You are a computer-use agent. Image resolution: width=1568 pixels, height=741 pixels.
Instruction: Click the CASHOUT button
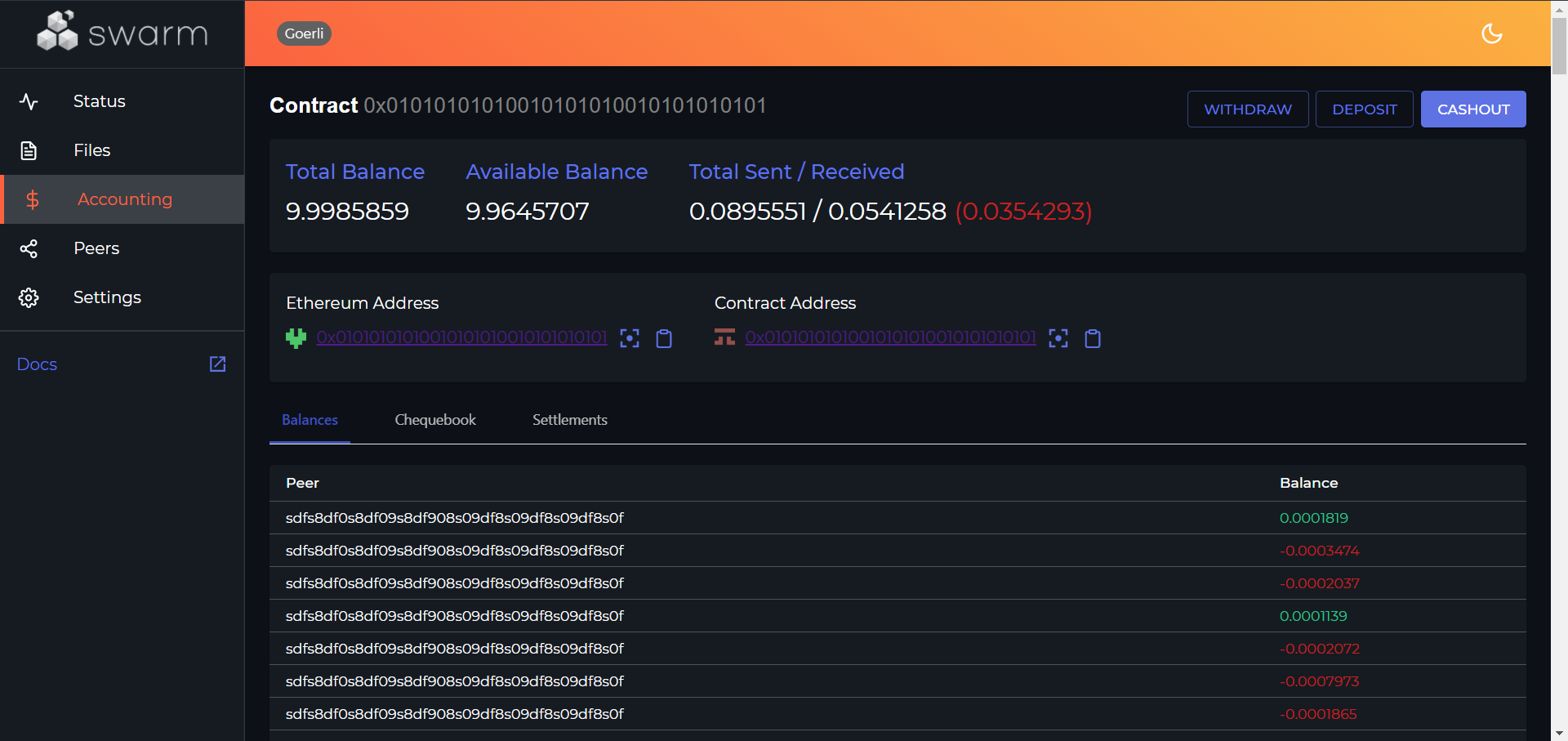click(x=1473, y=109)
